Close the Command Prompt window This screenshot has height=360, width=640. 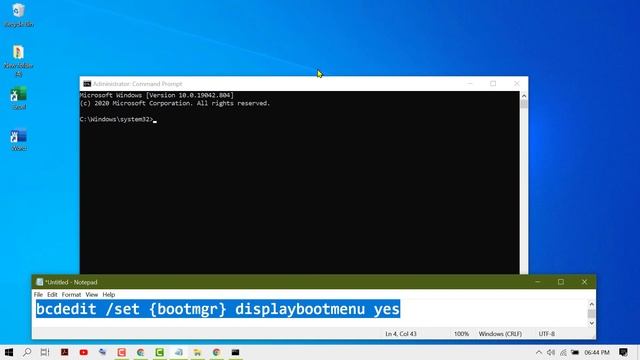click(x=516, y=84)
